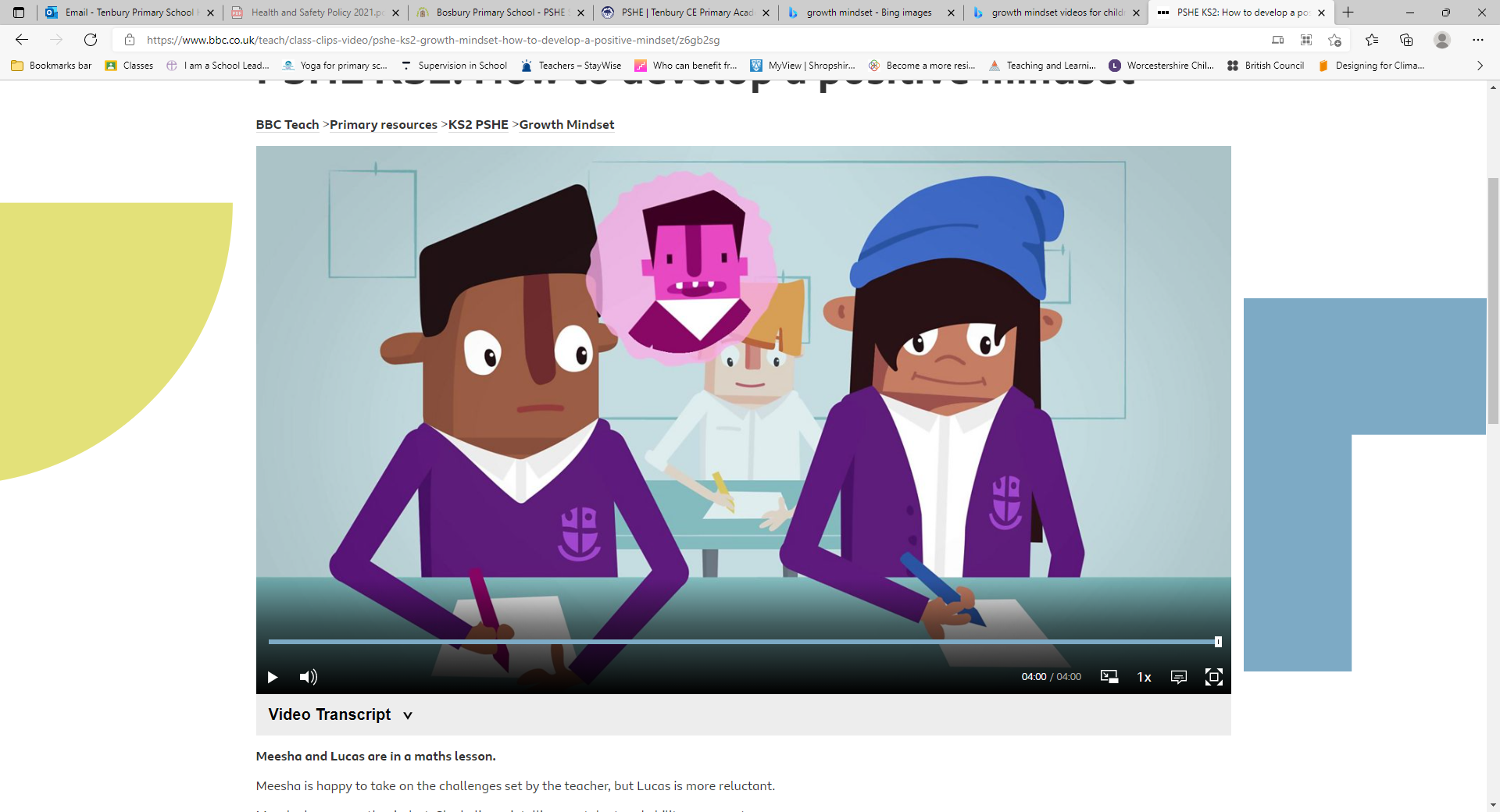This screenshot has height=812, width=1500.
Task: Open Collections icon in toolbar
Action: (1406, 40)
